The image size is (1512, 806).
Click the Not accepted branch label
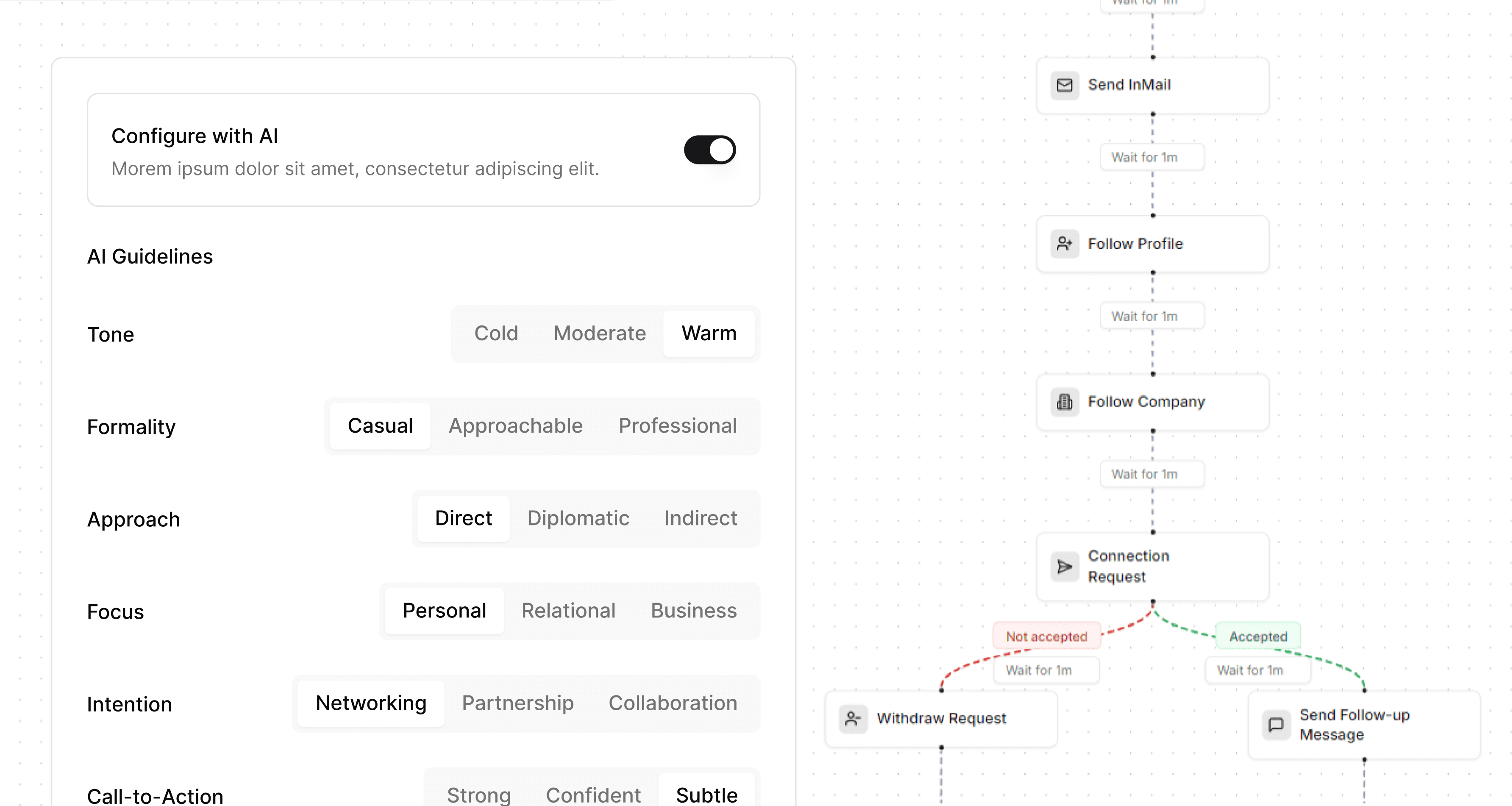[1047, 636]
